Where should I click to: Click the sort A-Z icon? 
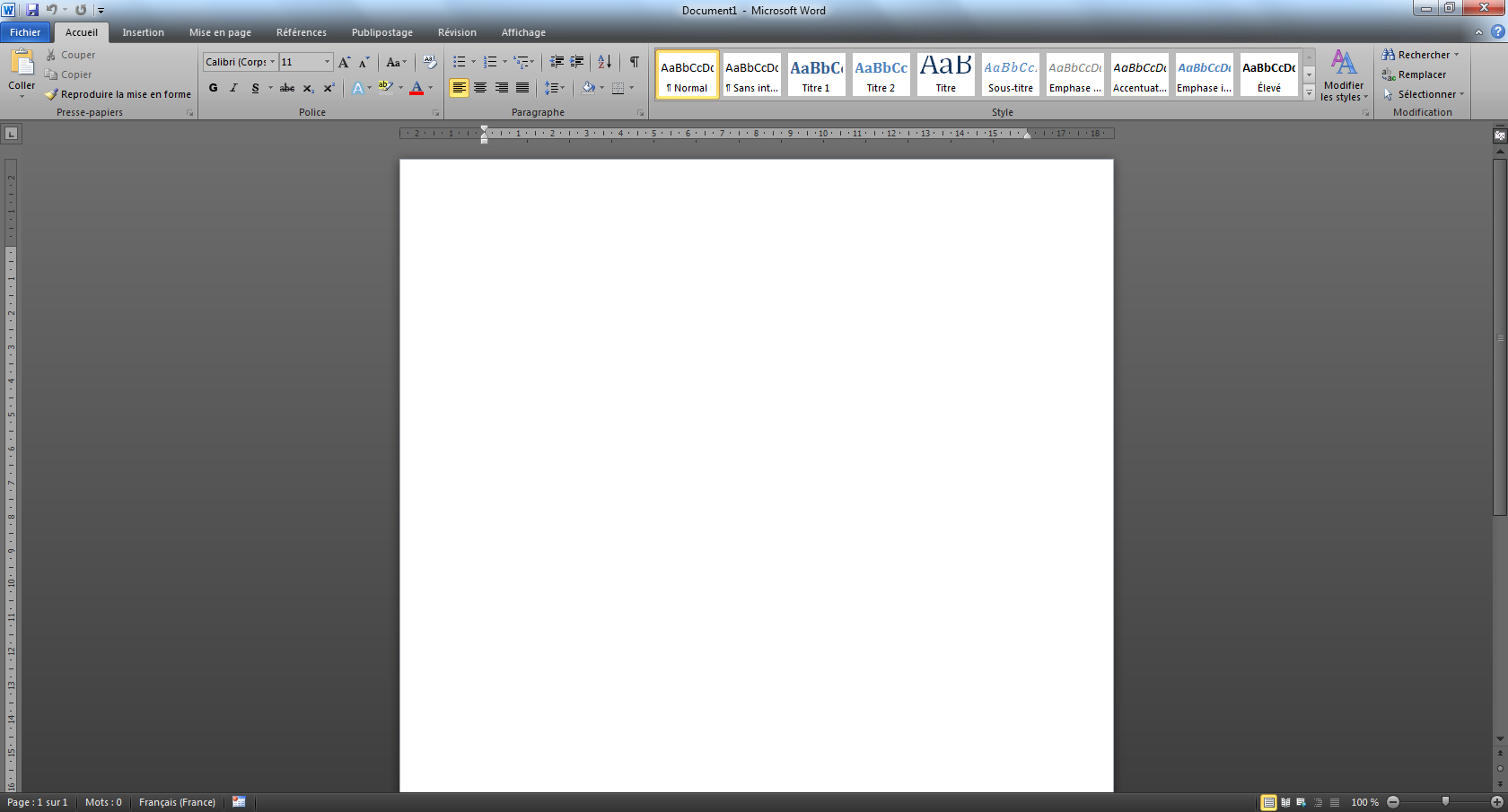pyautogui.click(x=604, y=62)
